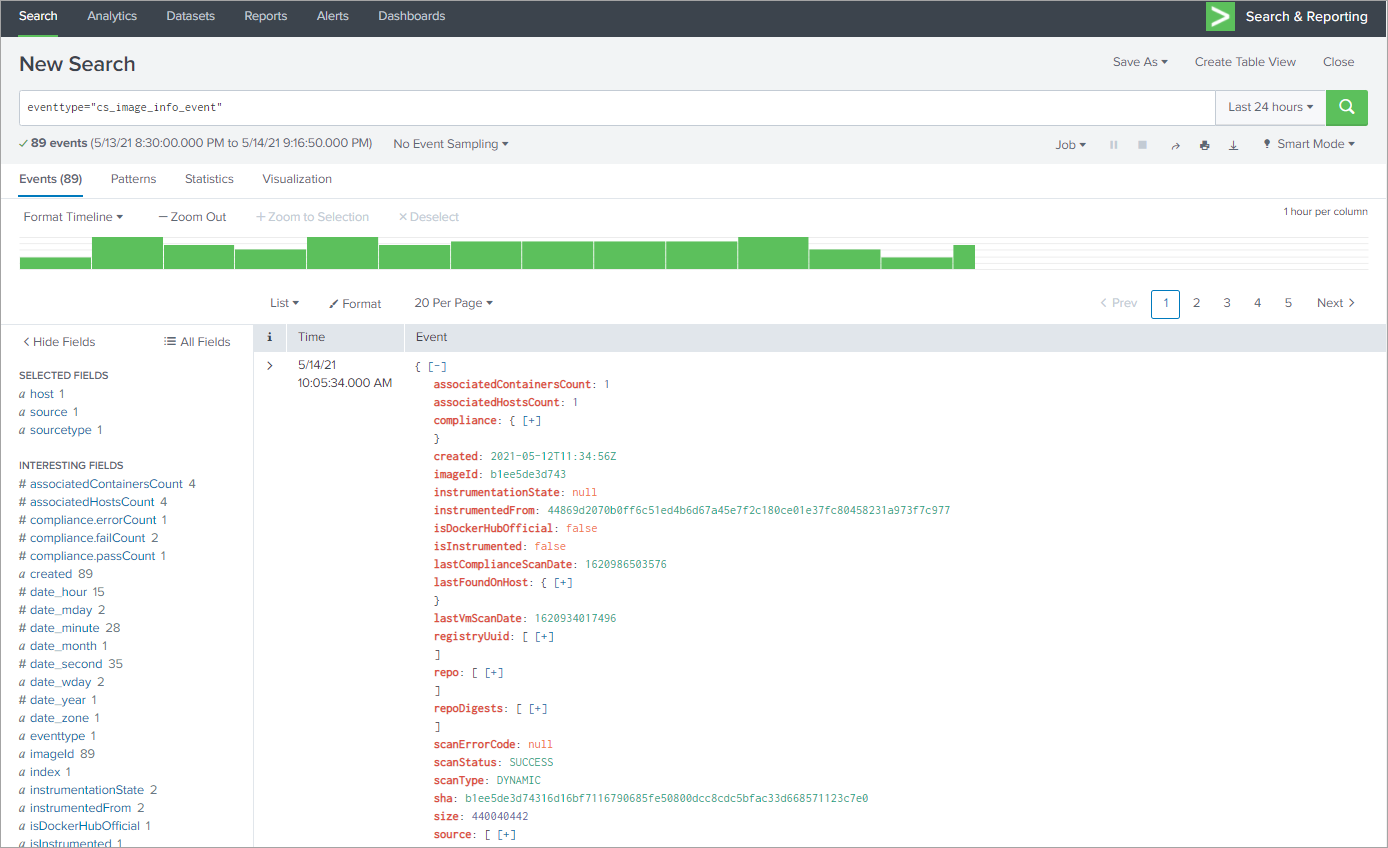
Task: Run the search with the magnifying glass button
Action: pos(1346,107)
